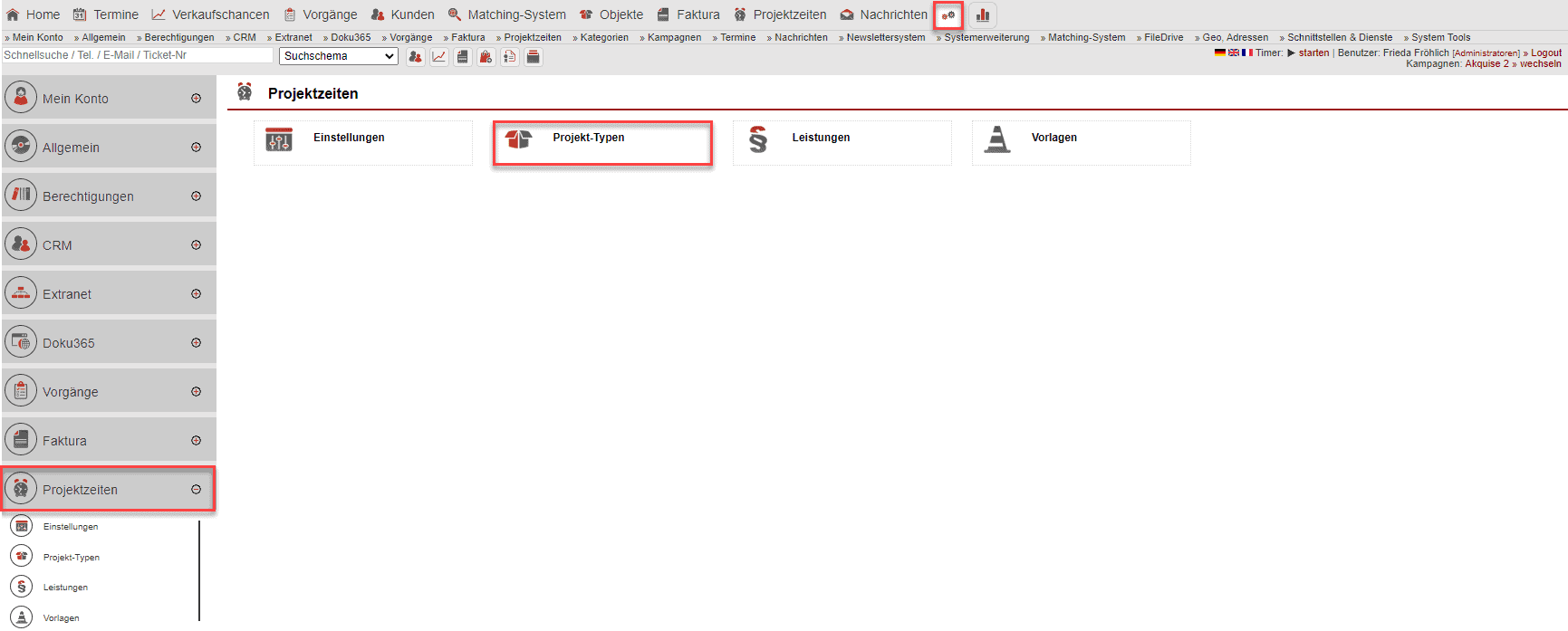Viewport: 1568px width, 631px height.
Task: Open the Einstellungen tile with sliders icon
Action: 362,143
